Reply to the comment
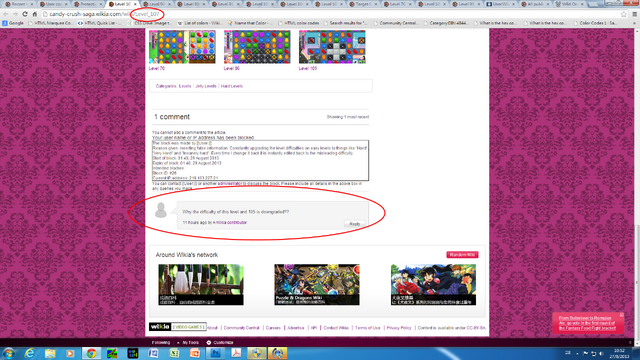640x360 pixels. pos(354,224)
